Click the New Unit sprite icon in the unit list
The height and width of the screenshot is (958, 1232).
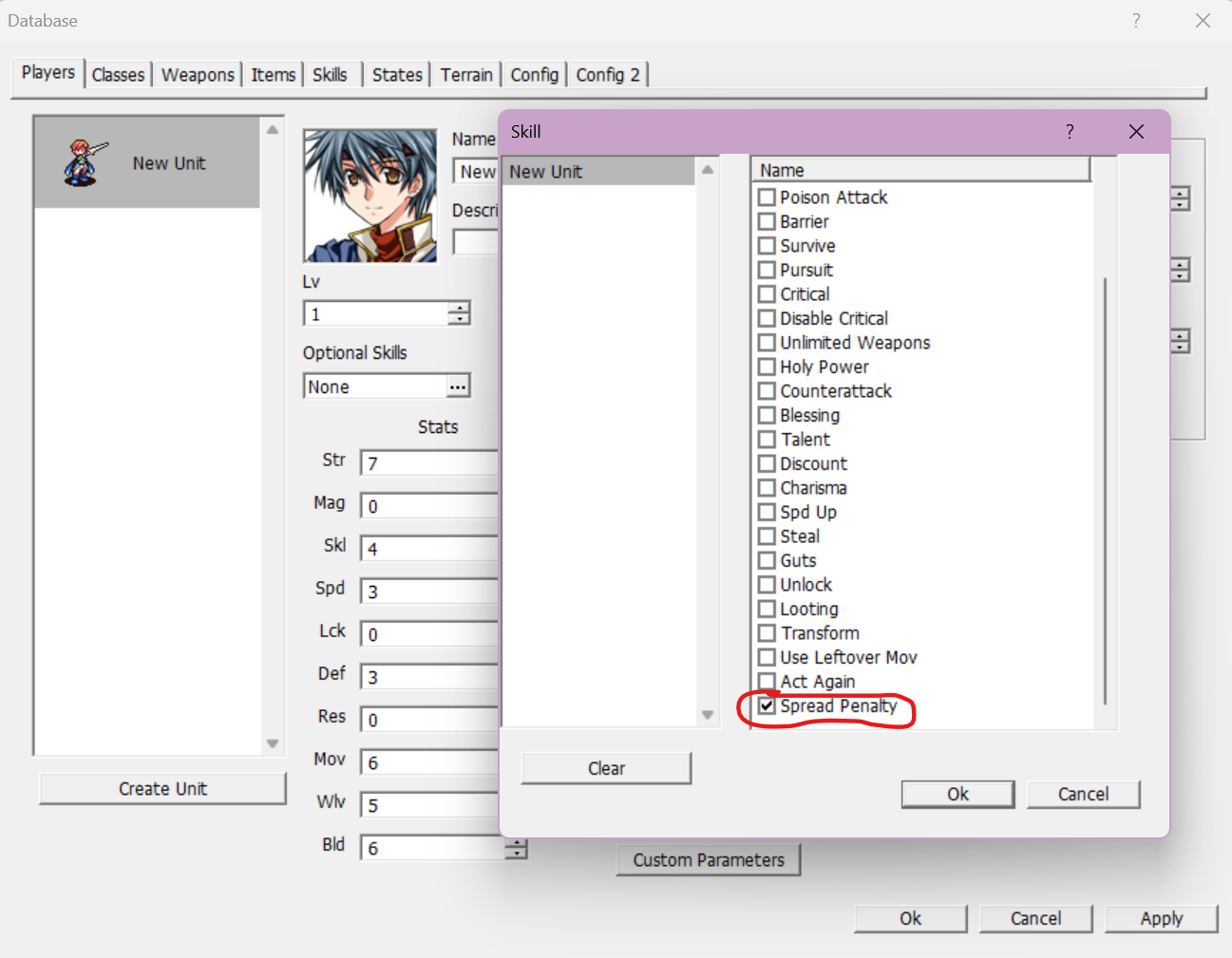coord(84,162)
